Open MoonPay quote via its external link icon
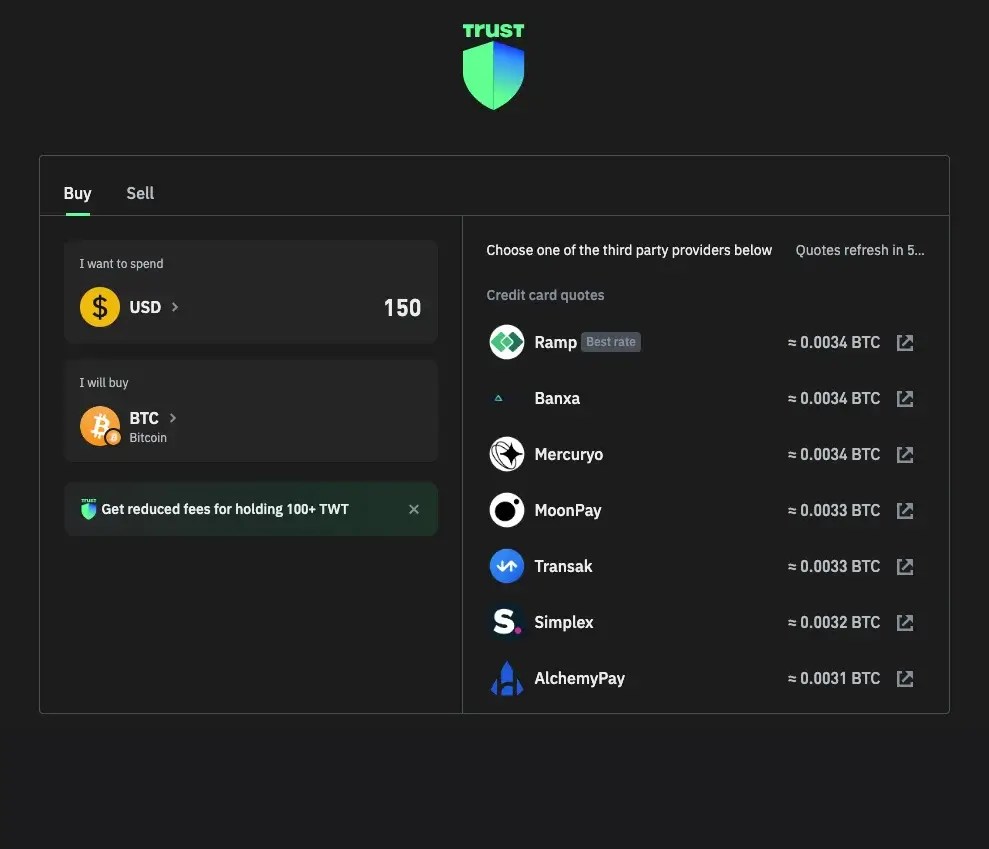Viewport: 989px width, 849px height. [x=905, y=510]
